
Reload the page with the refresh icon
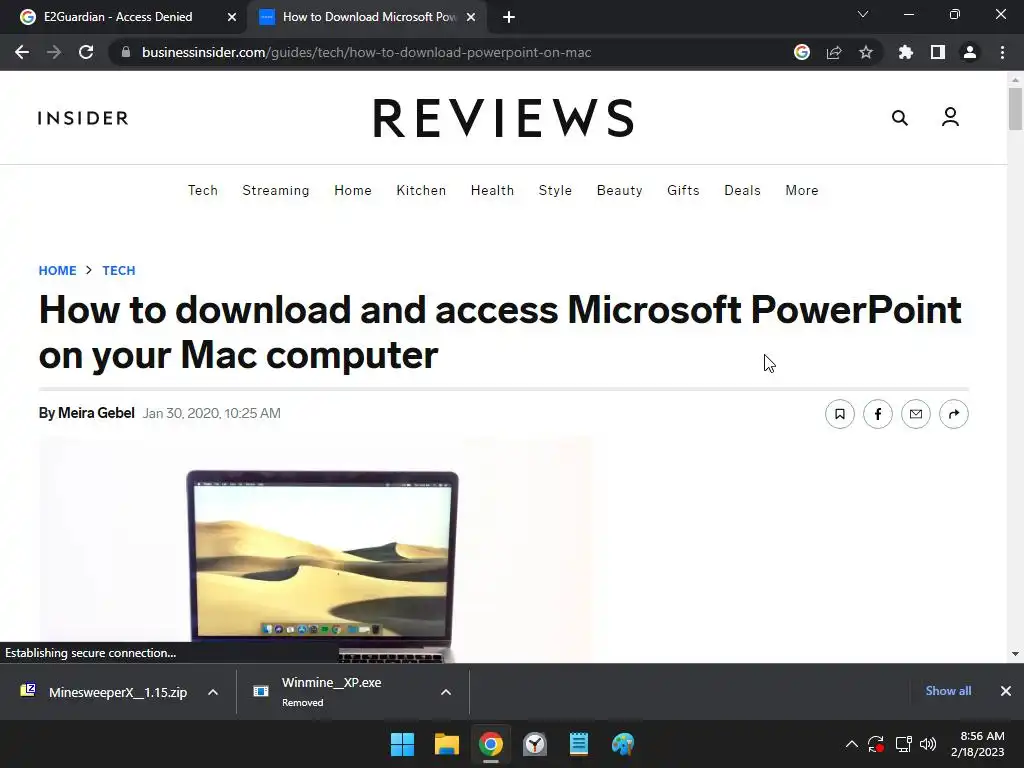point(86,52)
